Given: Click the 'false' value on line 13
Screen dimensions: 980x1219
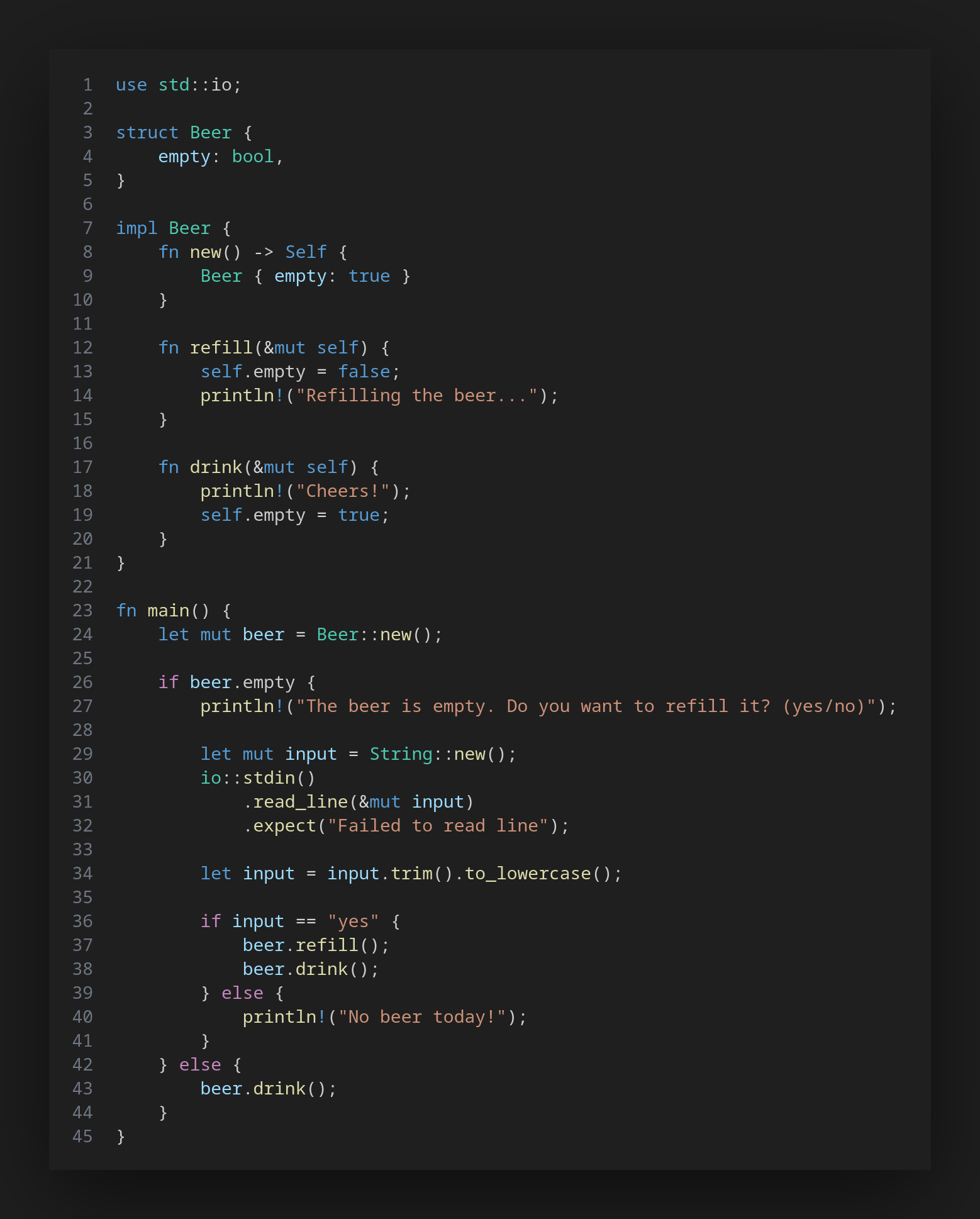Looking at the screenshot, I should (364, 372).
